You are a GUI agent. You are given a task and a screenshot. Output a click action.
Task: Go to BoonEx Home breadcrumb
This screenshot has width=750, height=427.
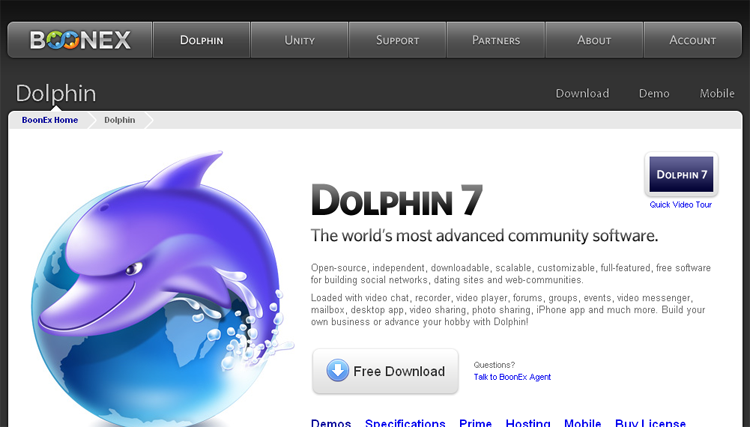(50, 120)
